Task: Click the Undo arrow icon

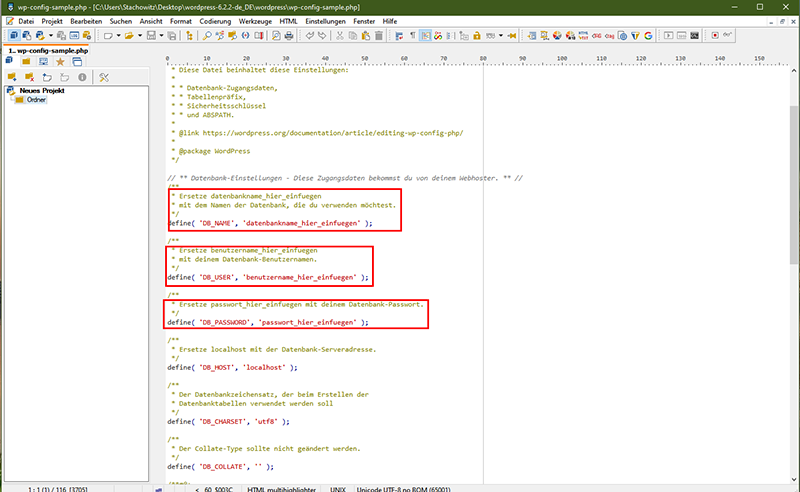Action: [309, 36]
